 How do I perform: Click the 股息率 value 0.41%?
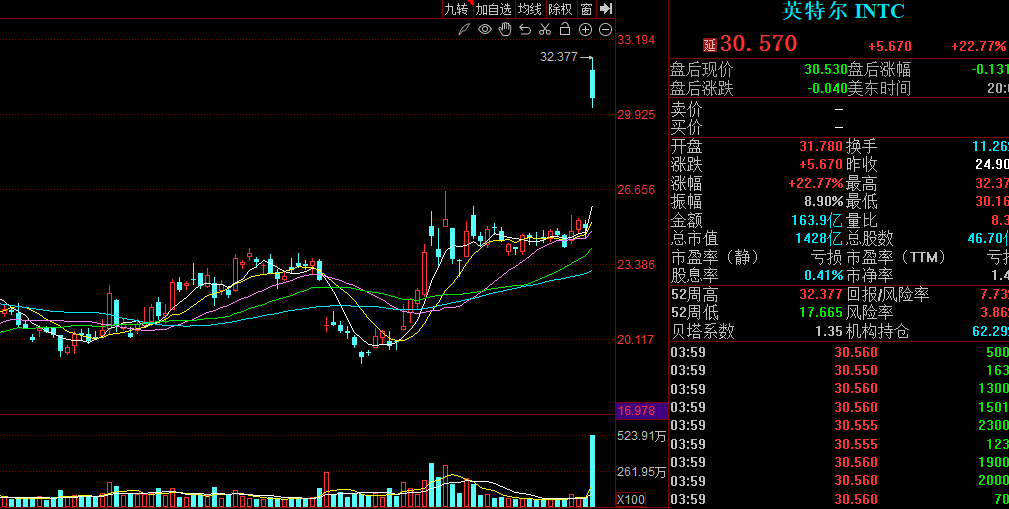(x=823, y=275)
